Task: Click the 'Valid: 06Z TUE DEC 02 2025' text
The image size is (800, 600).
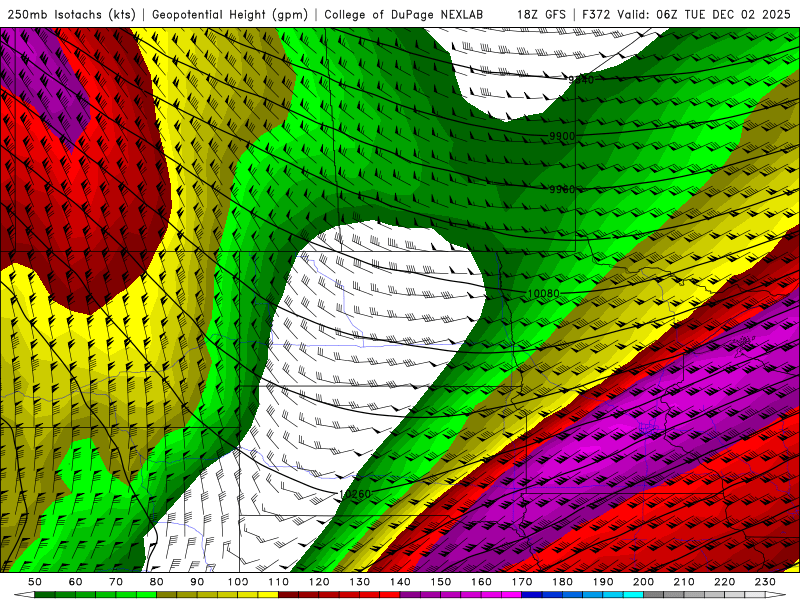Action: [x=704, y=14]
